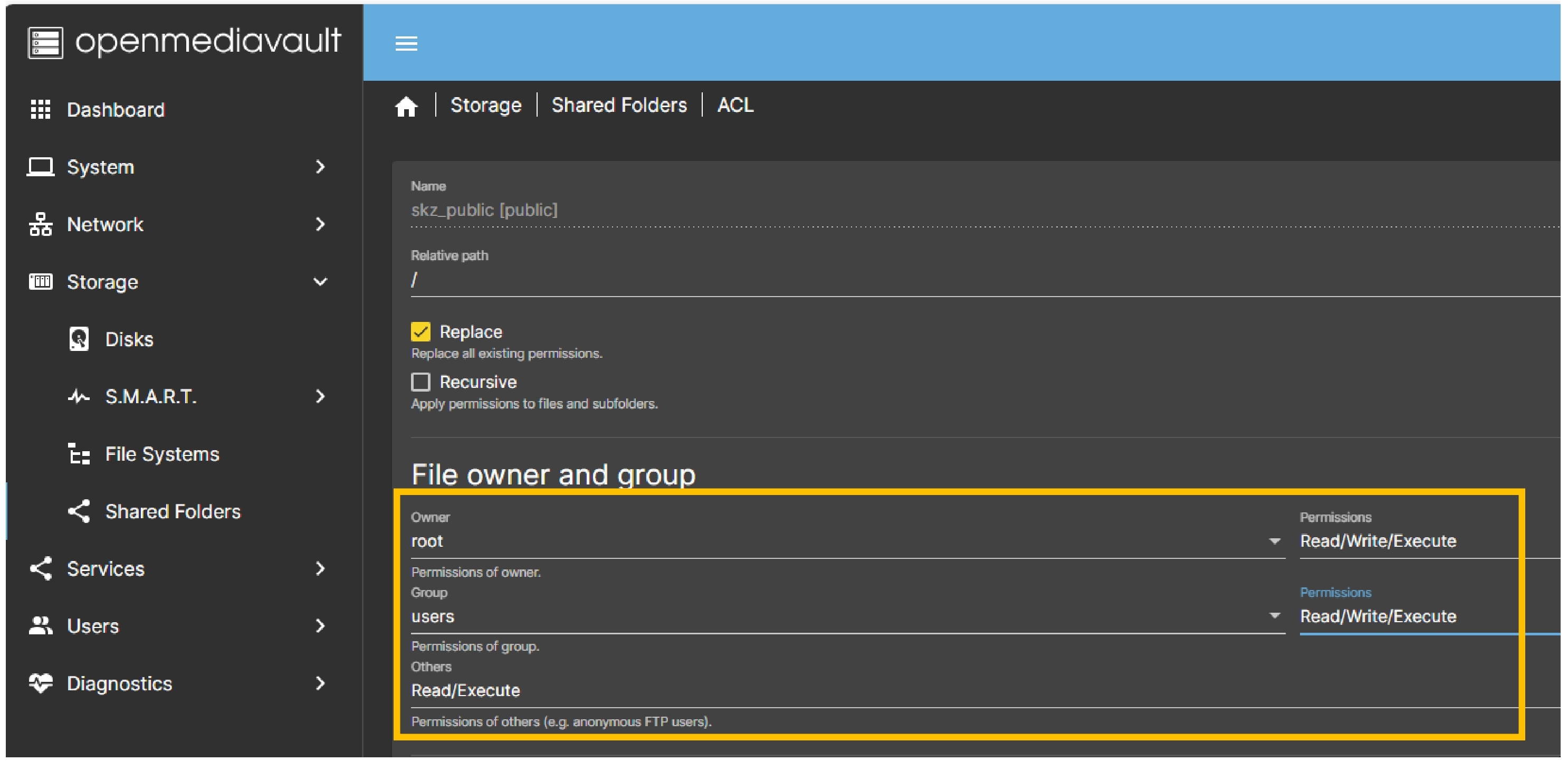
Task: Click the openmediavault logo icon
Action: pyautogui.click(x=45, y=43)
